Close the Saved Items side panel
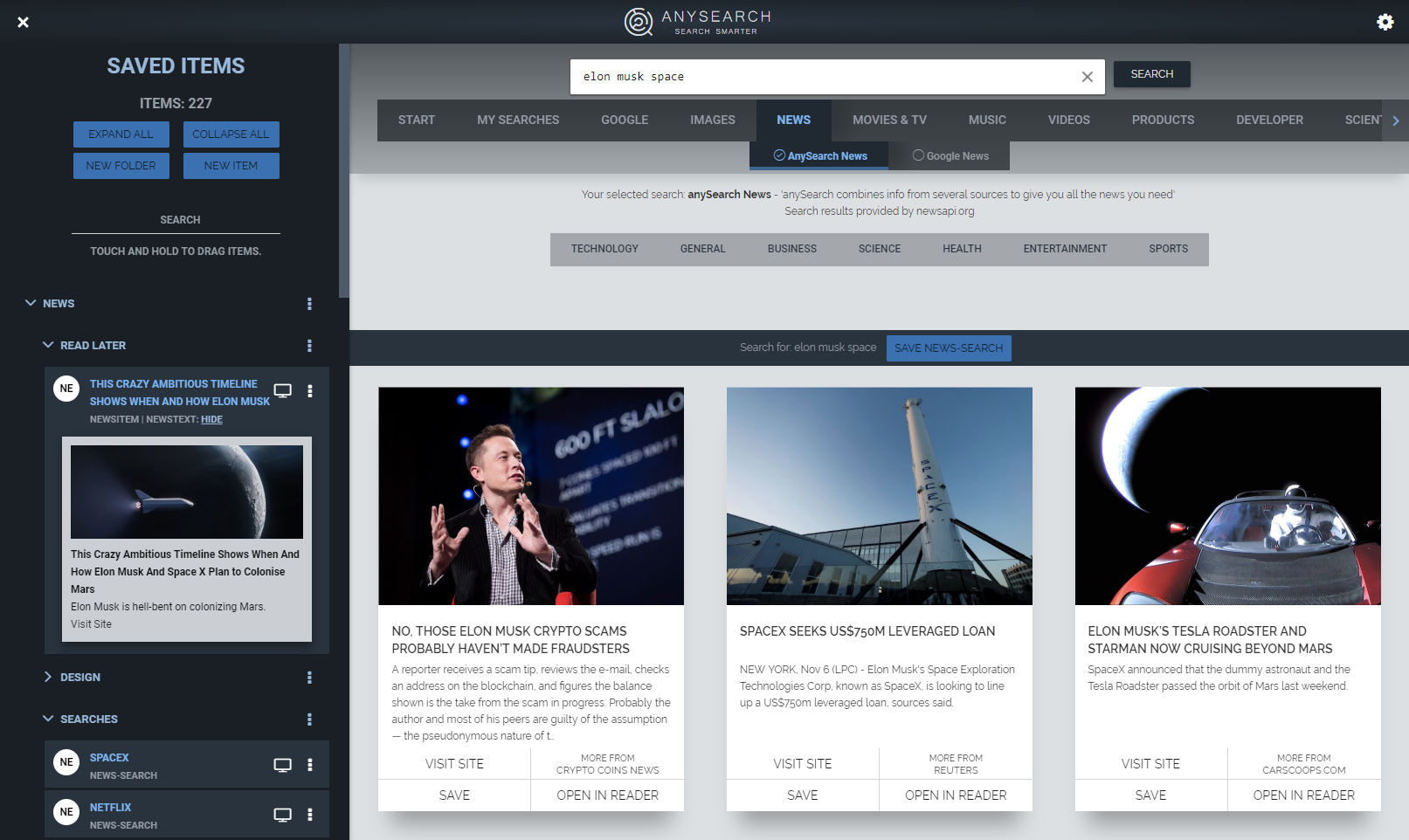 tap(24, 22)
